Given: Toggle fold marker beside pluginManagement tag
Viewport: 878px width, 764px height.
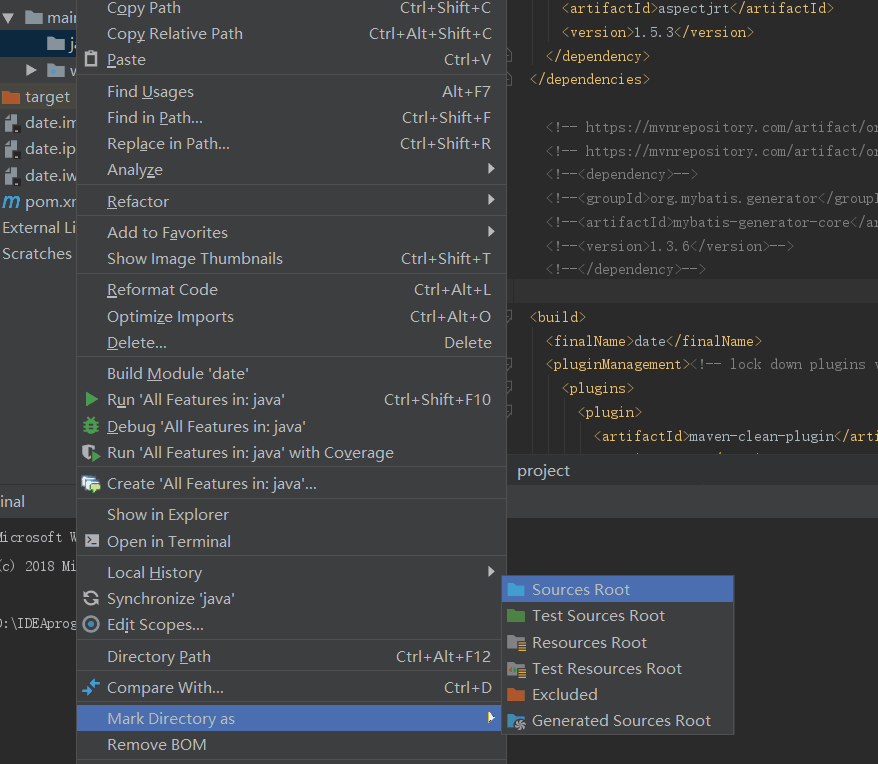Looking at the screenshot, I should click(x=509, y=364).
